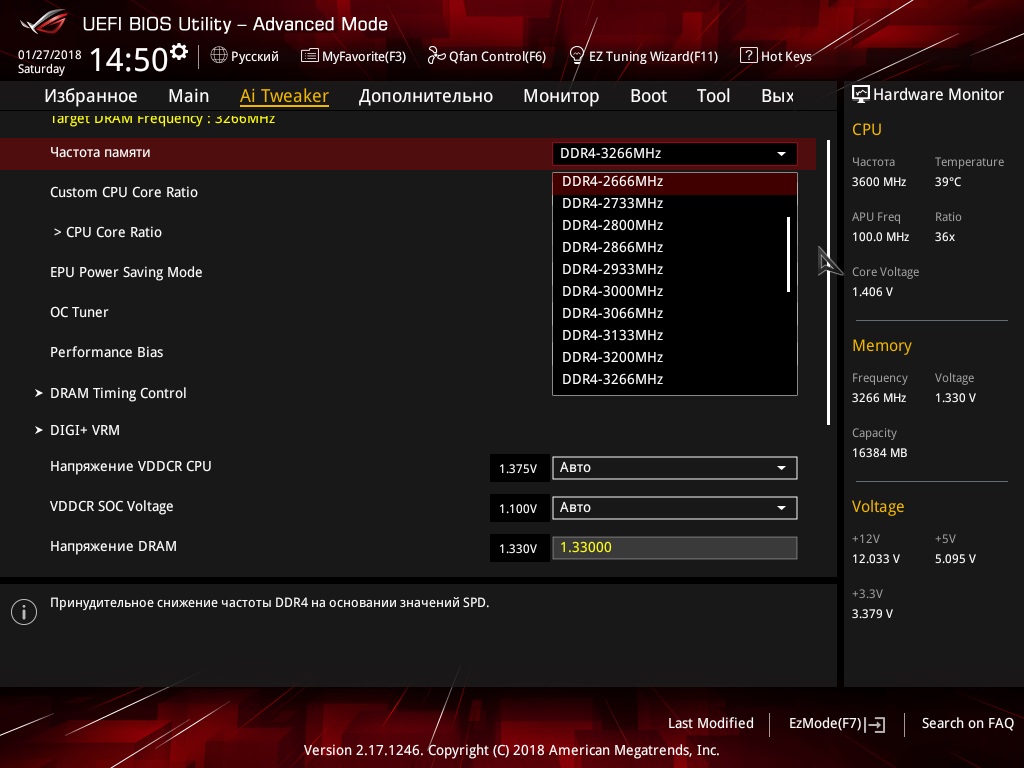Screen dimensions: 1024x768
Task: Pick DDR4-2933MHz option
Action: (x=675, y=269)
